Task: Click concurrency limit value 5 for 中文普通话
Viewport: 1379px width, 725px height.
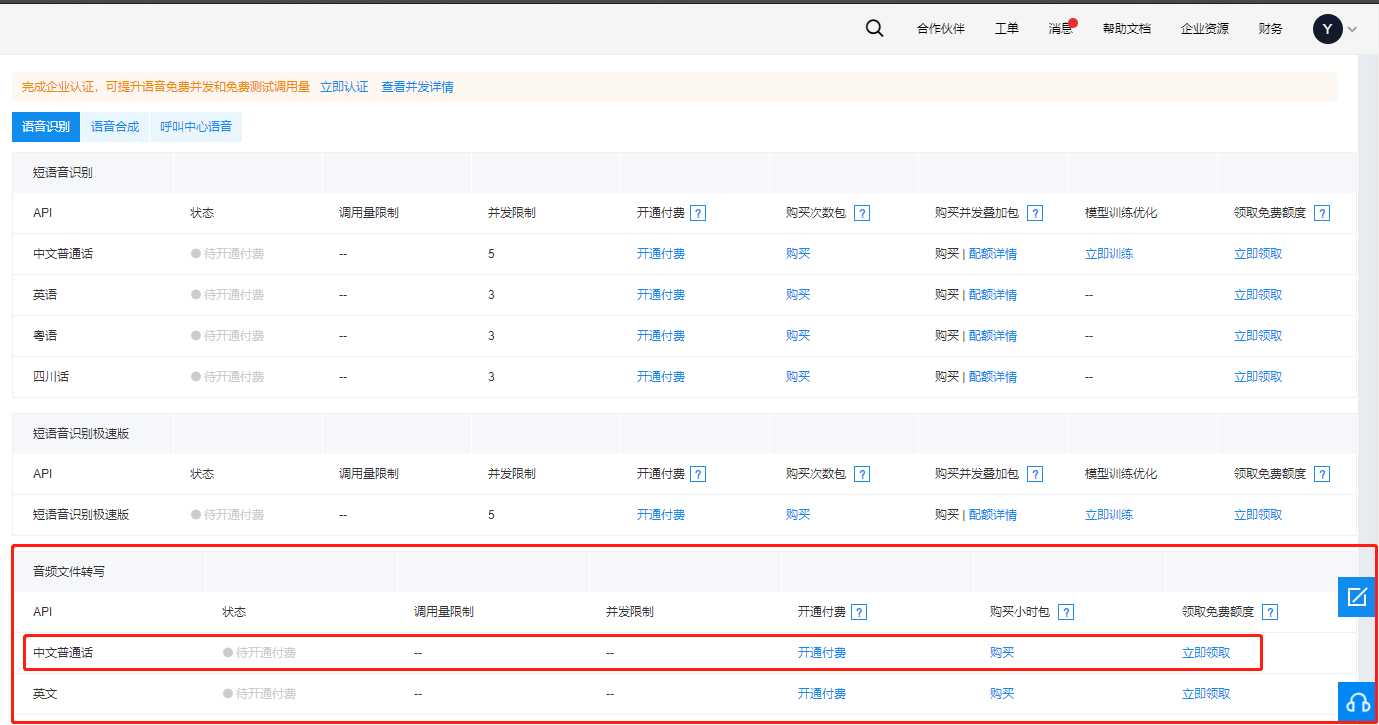Action: tap(491, 254)
